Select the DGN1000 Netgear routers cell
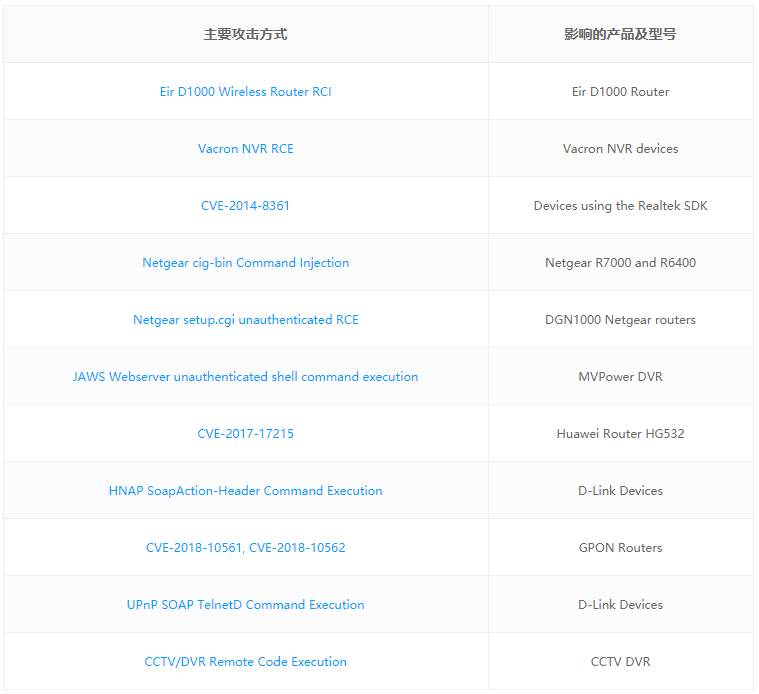The width and height of the screenshot is (759, 694). [x=621, y=320]
